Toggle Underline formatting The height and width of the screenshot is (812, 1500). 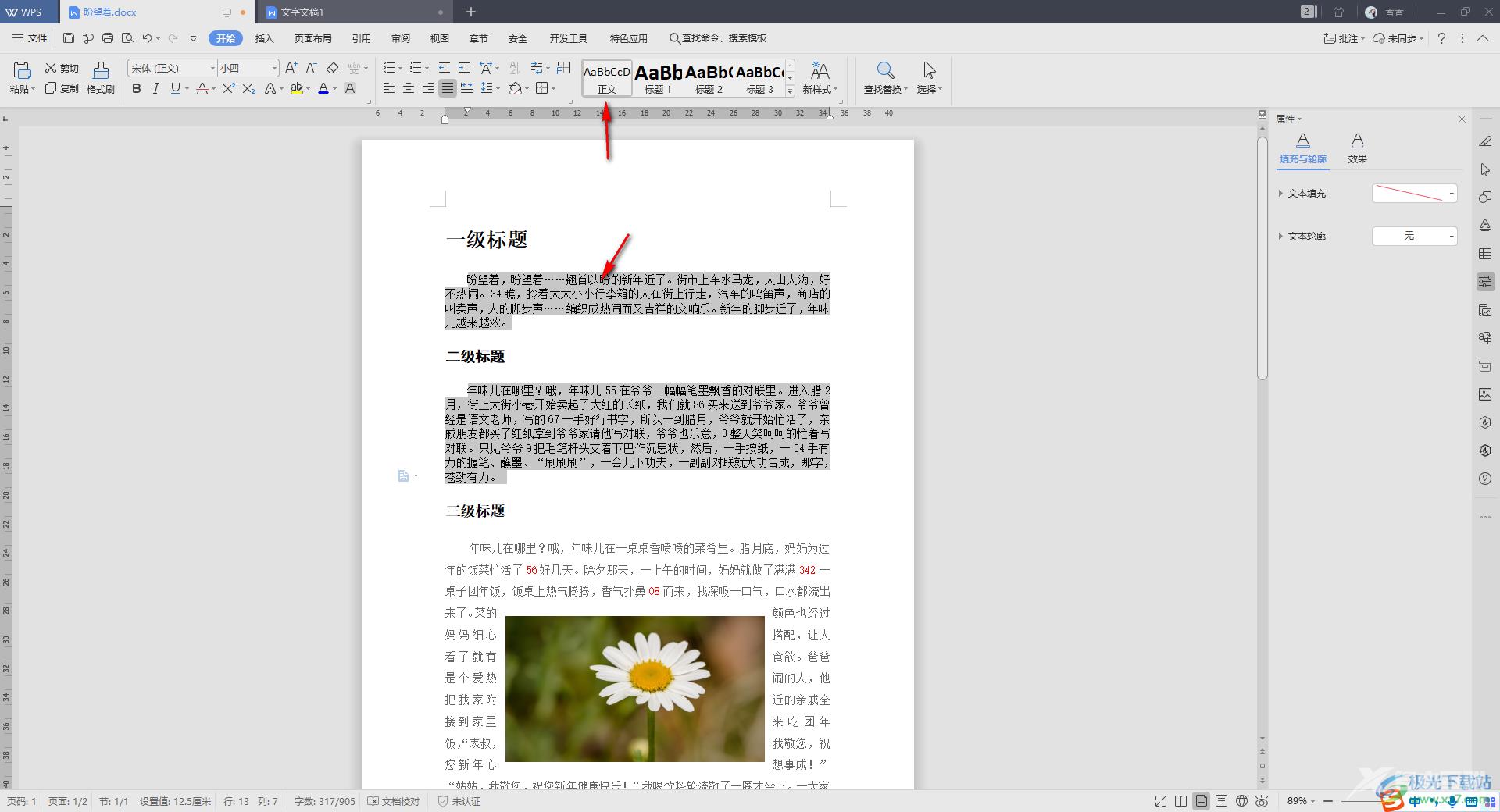point(175,88)
